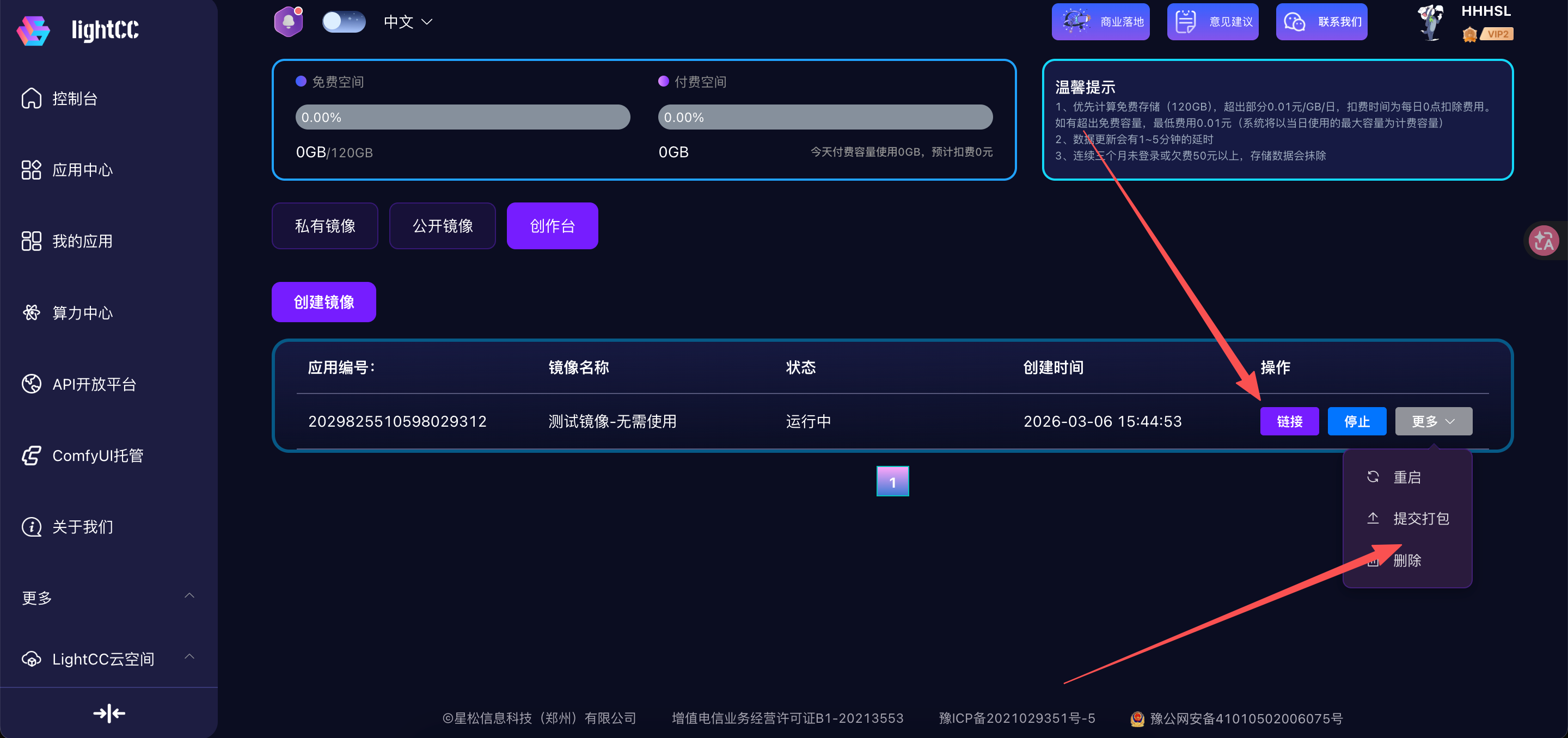The width and height of the screenshot is (1568, 738).
Task: Click the 创建镜像 button
Action: coord(323,302)
